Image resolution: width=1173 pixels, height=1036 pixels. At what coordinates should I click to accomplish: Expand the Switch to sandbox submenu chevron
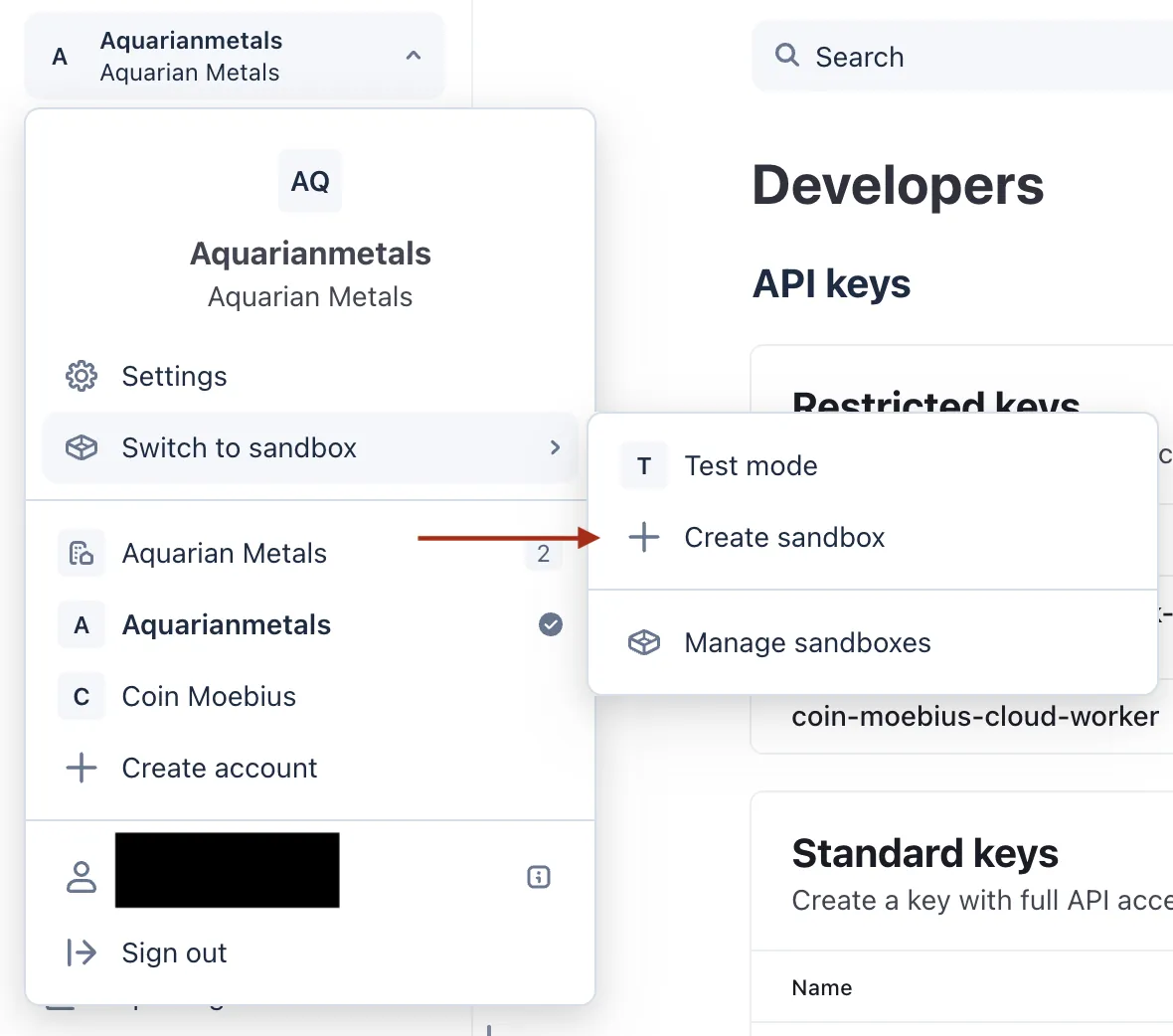555,447
